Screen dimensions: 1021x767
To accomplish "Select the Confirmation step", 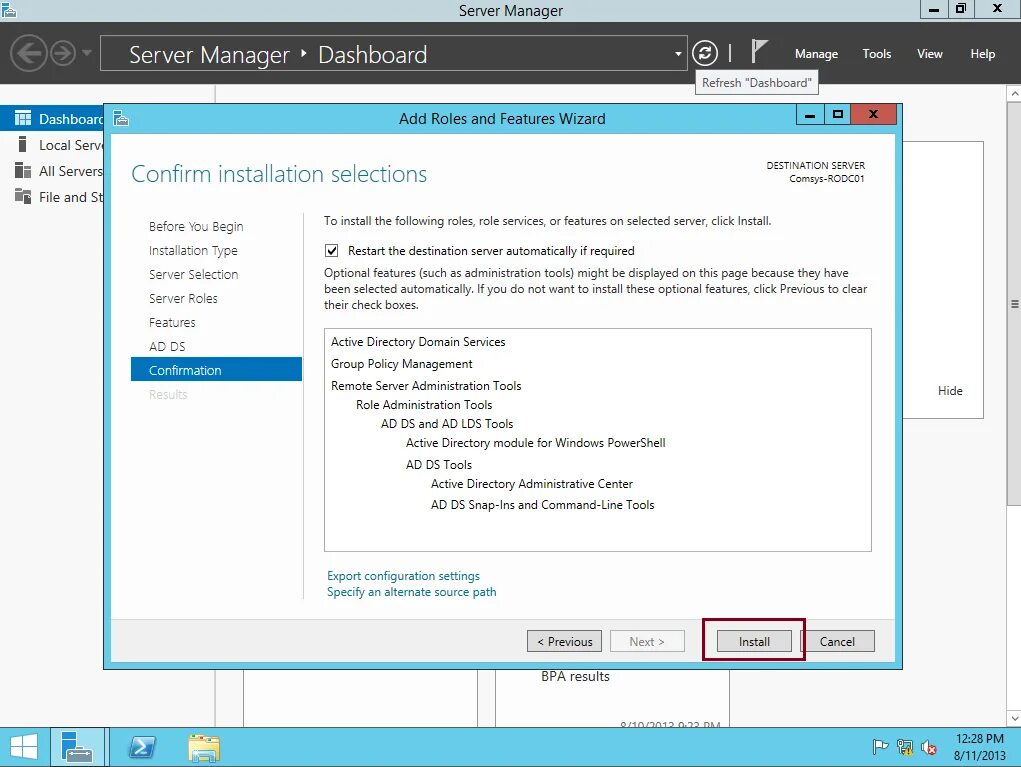I will point(216,369).
